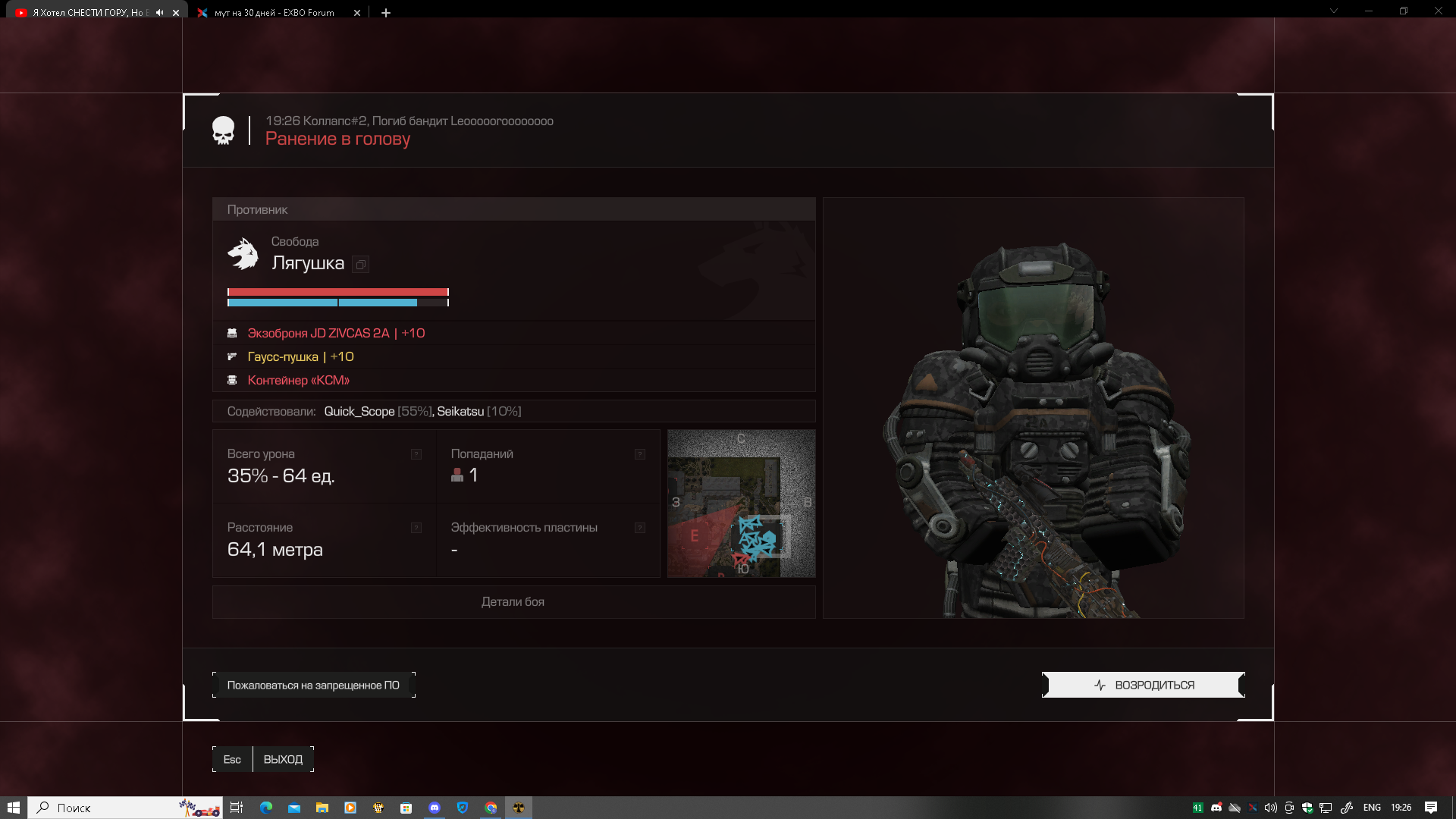The height and width of the screenshot is (819, 1456).
Task: Open the network monitor tray icon
Action: click(1326, 808)
